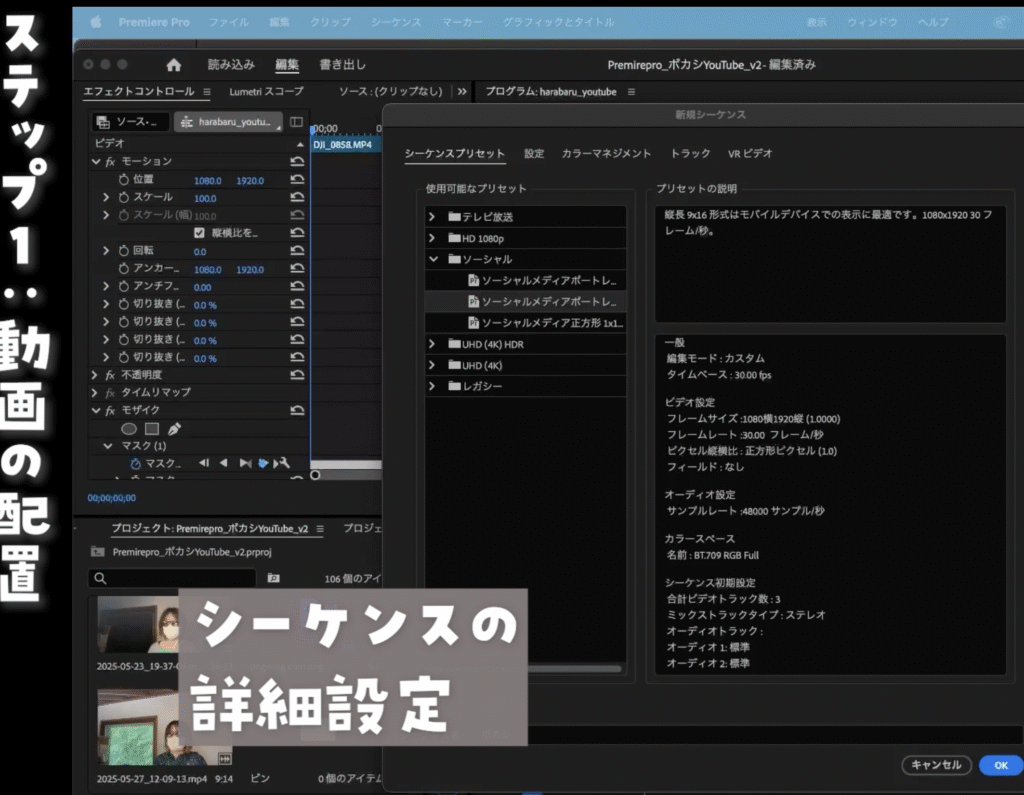Image resolution: width=1024 pixels, height=795 pixels.
Task: Expand the HD 1080p preset folder
Action: (x=432, y=238)
